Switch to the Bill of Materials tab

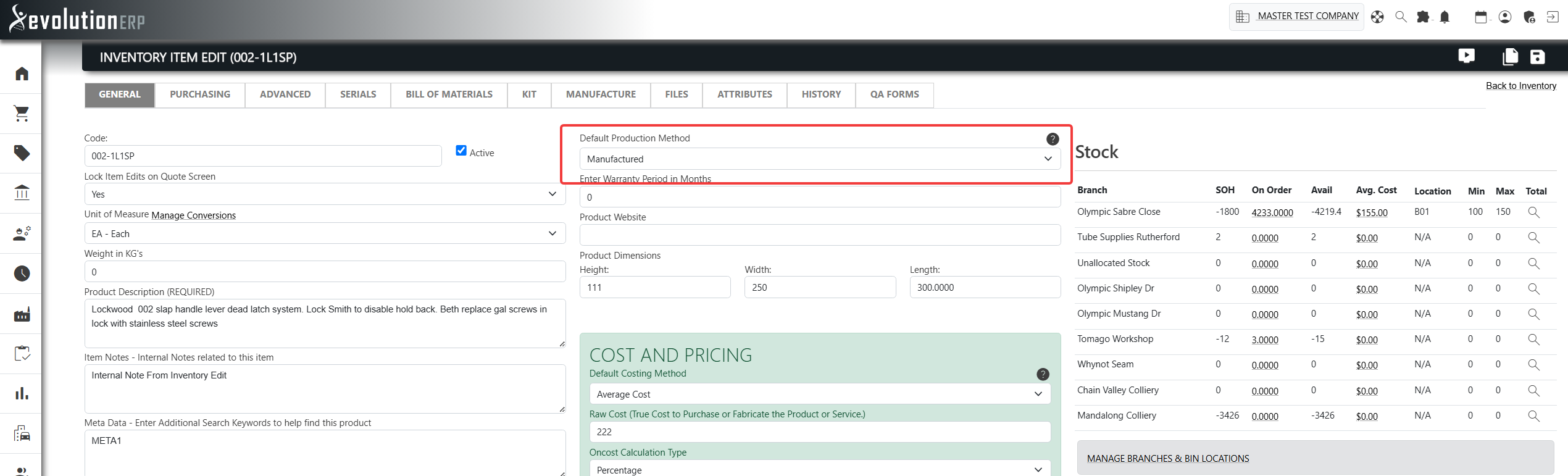click(449, 94)
